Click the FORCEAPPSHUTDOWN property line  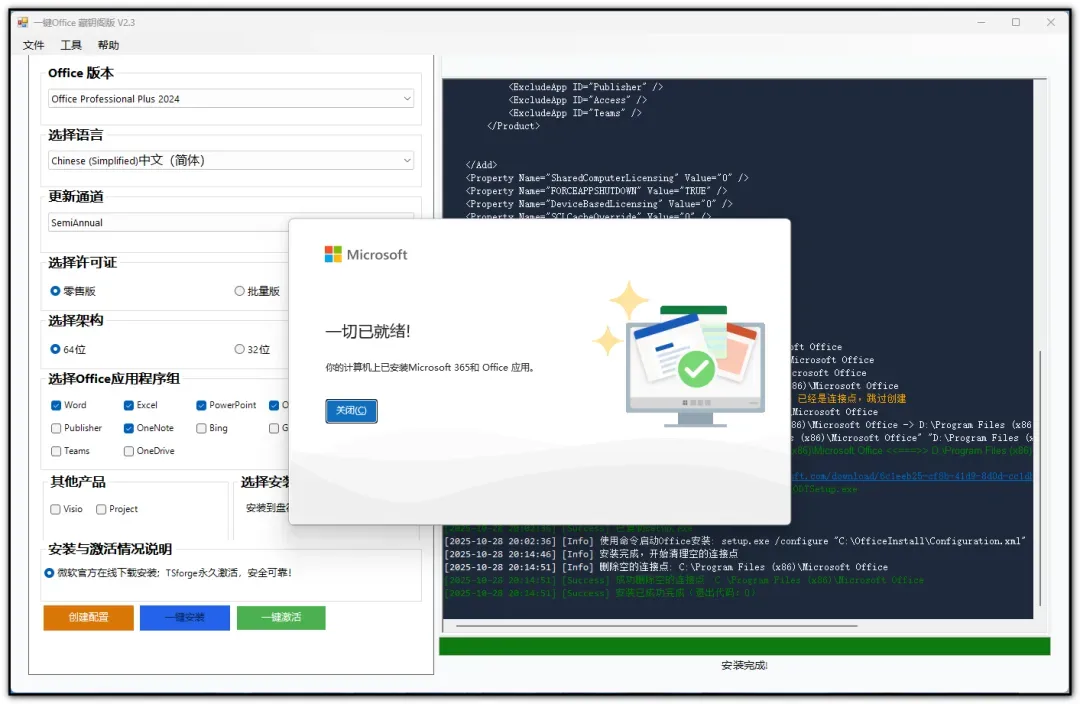pos(596,191)
